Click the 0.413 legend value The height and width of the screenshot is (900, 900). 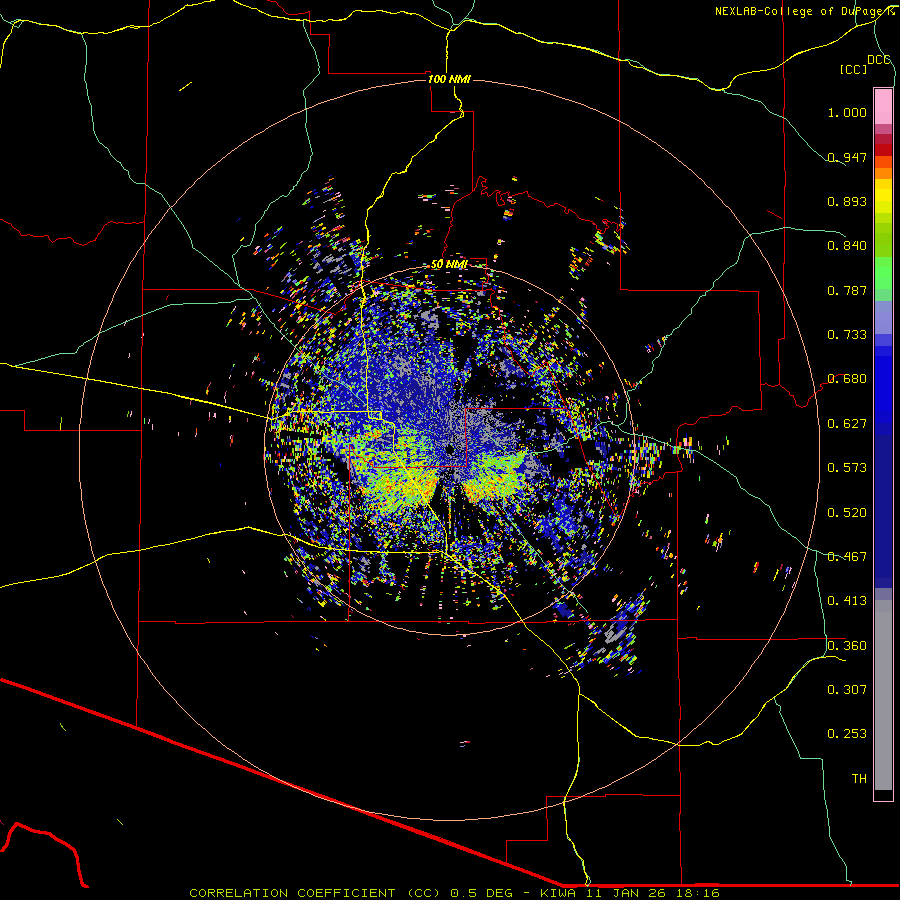[x=847, y=601]
